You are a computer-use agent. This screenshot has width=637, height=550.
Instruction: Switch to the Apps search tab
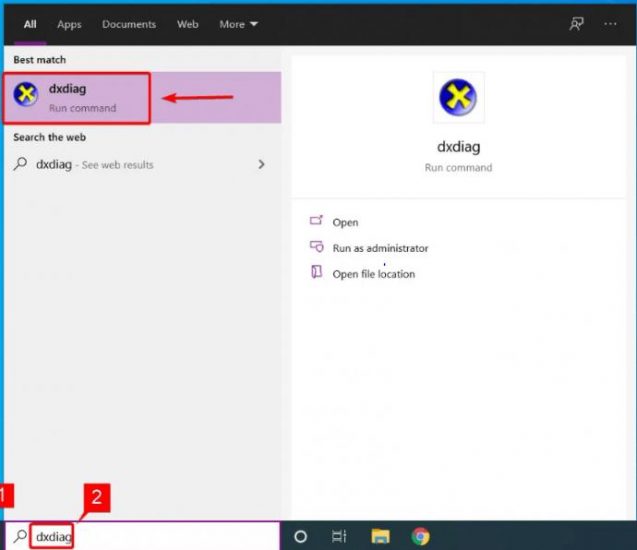[69, 24]
